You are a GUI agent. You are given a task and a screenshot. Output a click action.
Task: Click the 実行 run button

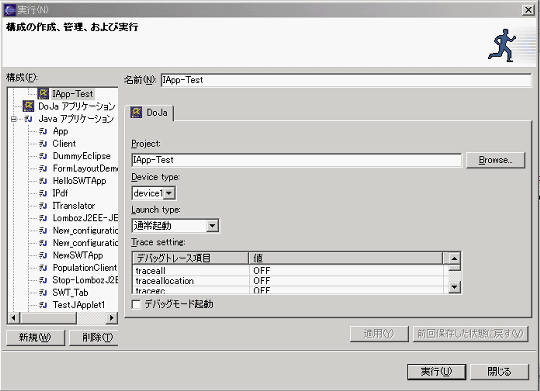436,372
